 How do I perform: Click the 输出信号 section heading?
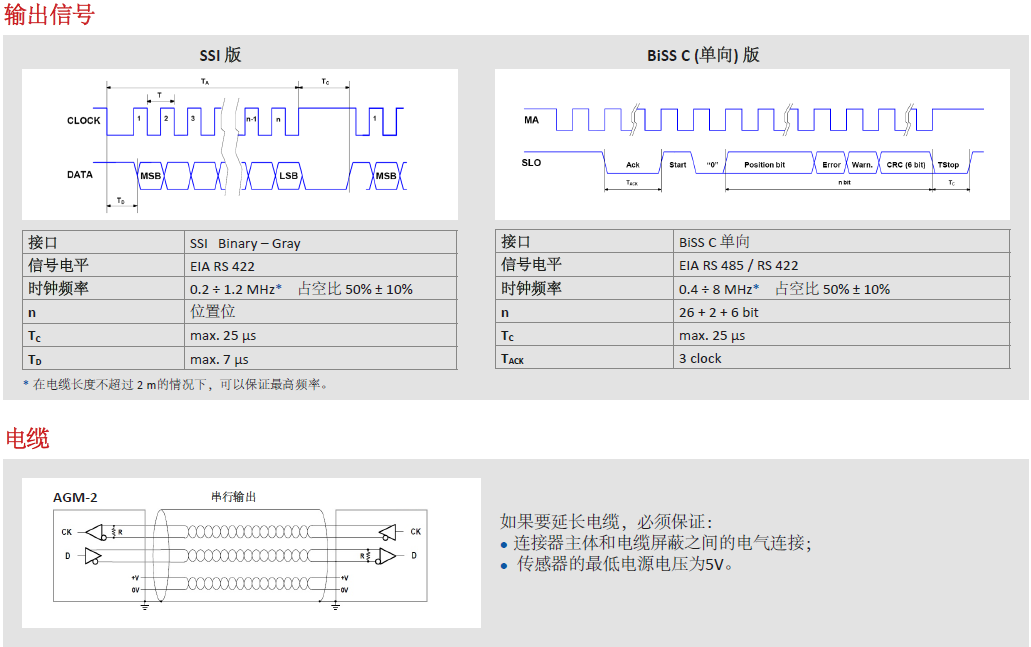click(x=49, y=15)
